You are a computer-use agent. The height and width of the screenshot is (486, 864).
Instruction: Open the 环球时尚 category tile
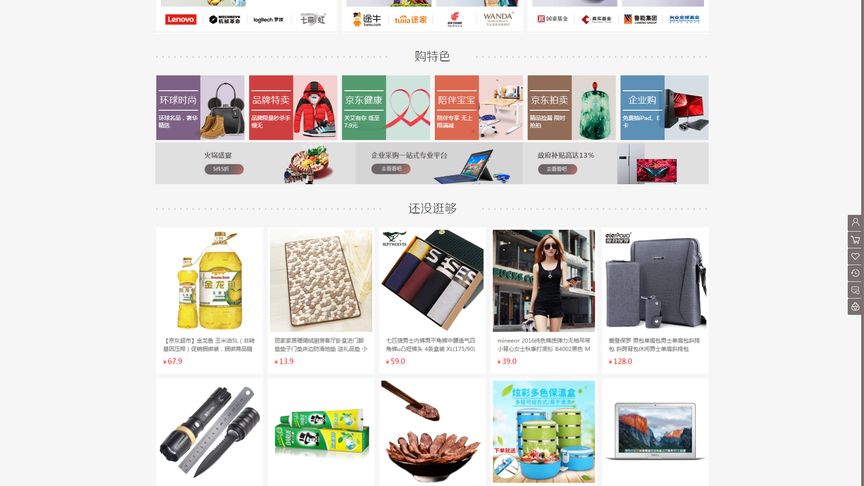200,107
